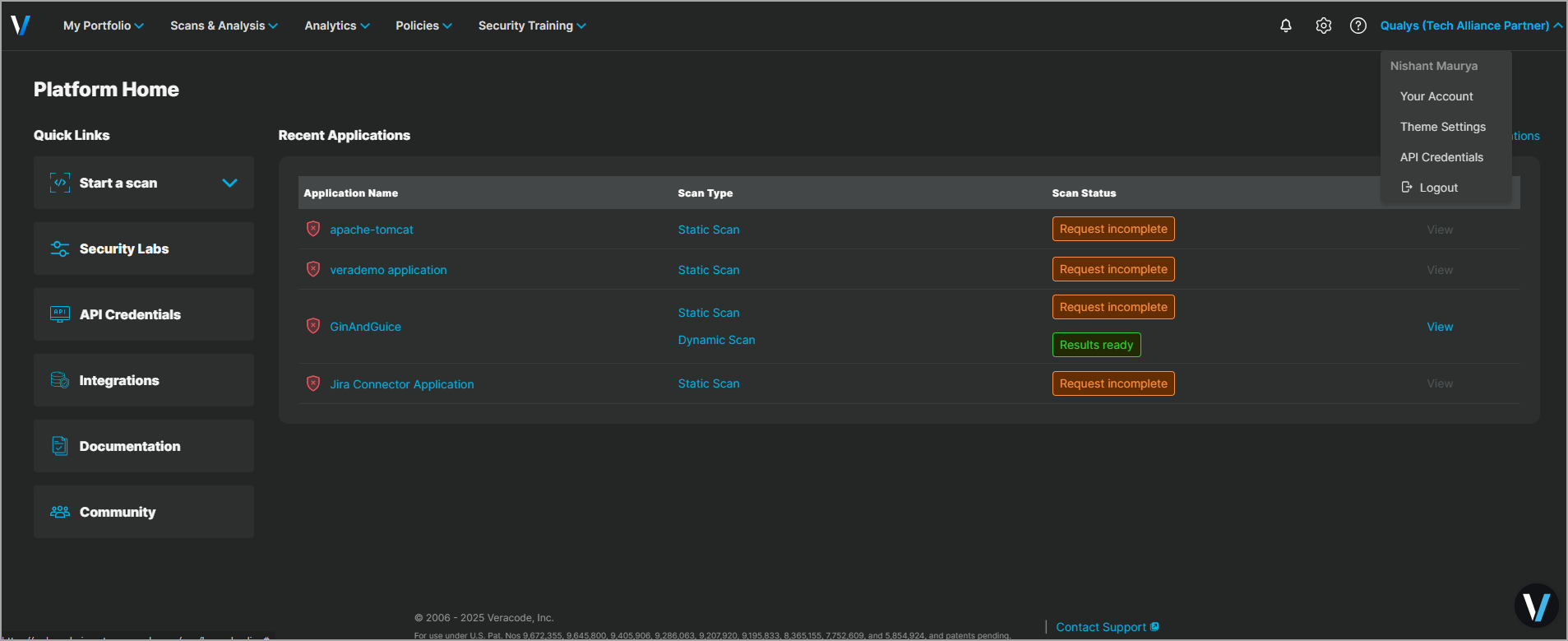
Task: Open the GinAndGuice application link
Action: 365,327
